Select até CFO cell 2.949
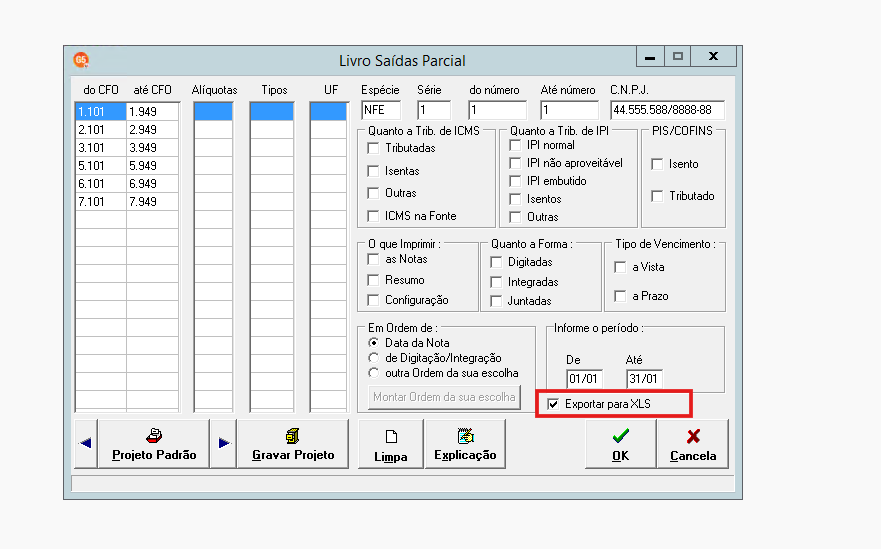Image resolution: width=881 pixels, height=549 pixels. tap(152, 129)
